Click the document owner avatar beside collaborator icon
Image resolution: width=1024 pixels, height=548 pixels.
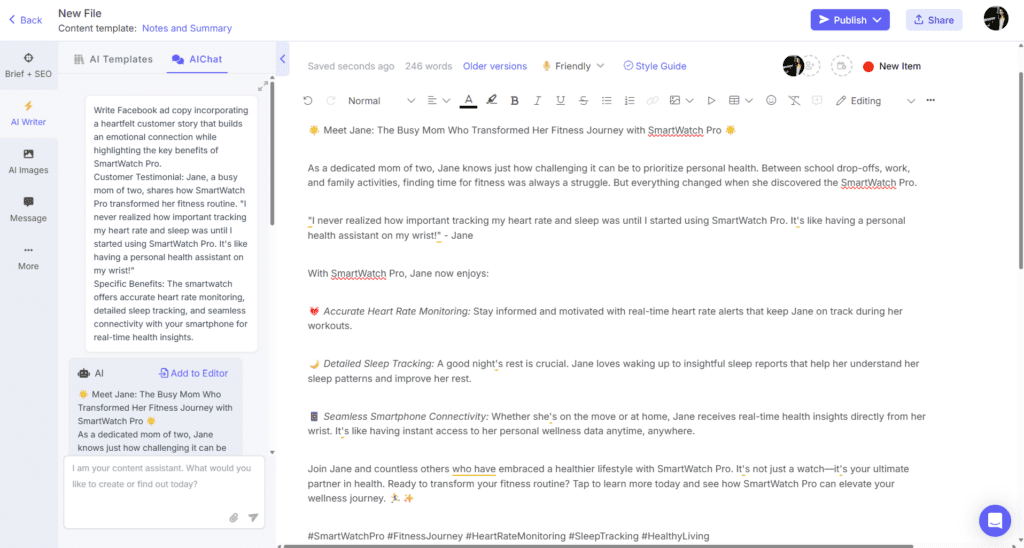[x=793, y=66]
